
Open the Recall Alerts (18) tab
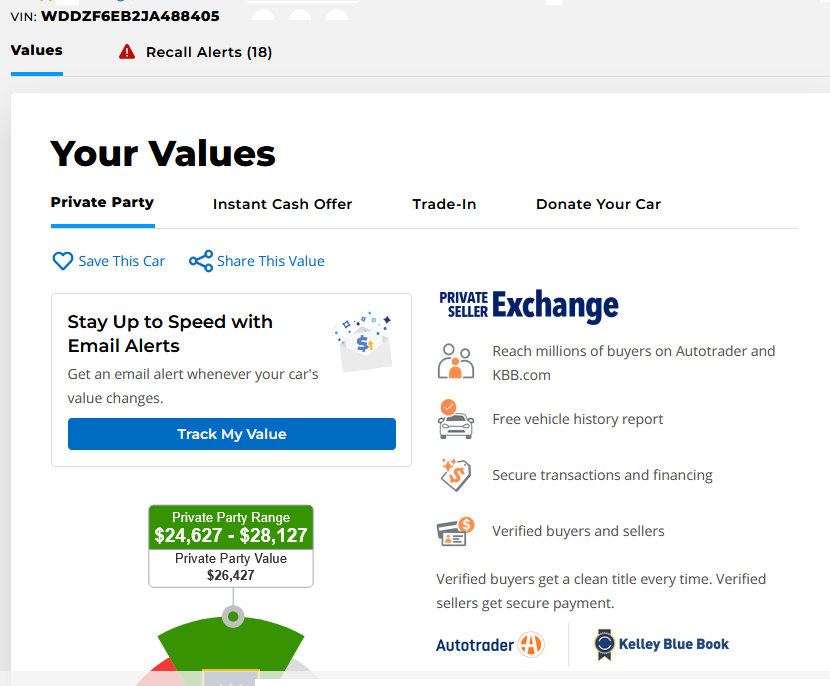208,52
